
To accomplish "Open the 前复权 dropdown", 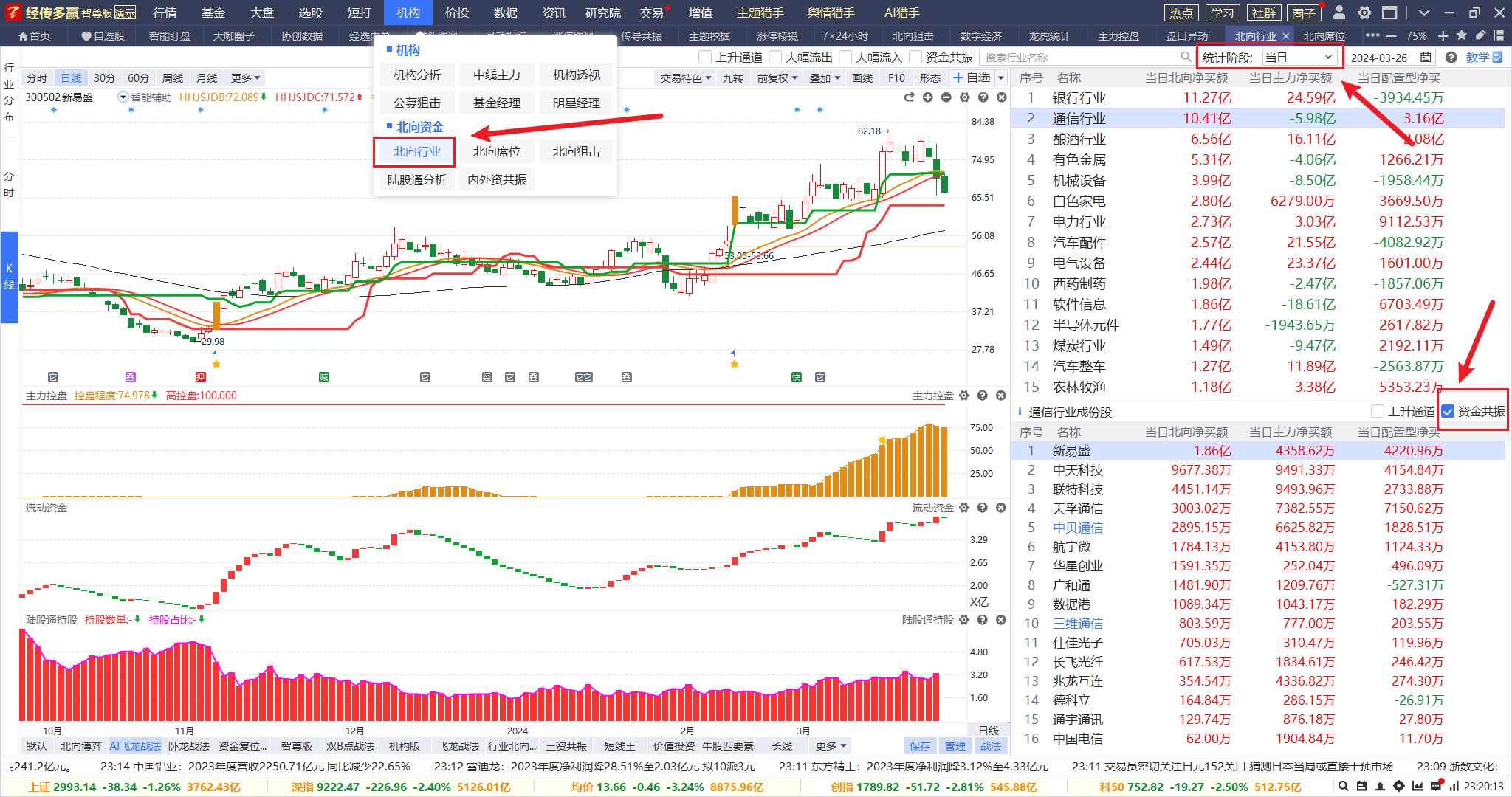I will pos(777,77).
